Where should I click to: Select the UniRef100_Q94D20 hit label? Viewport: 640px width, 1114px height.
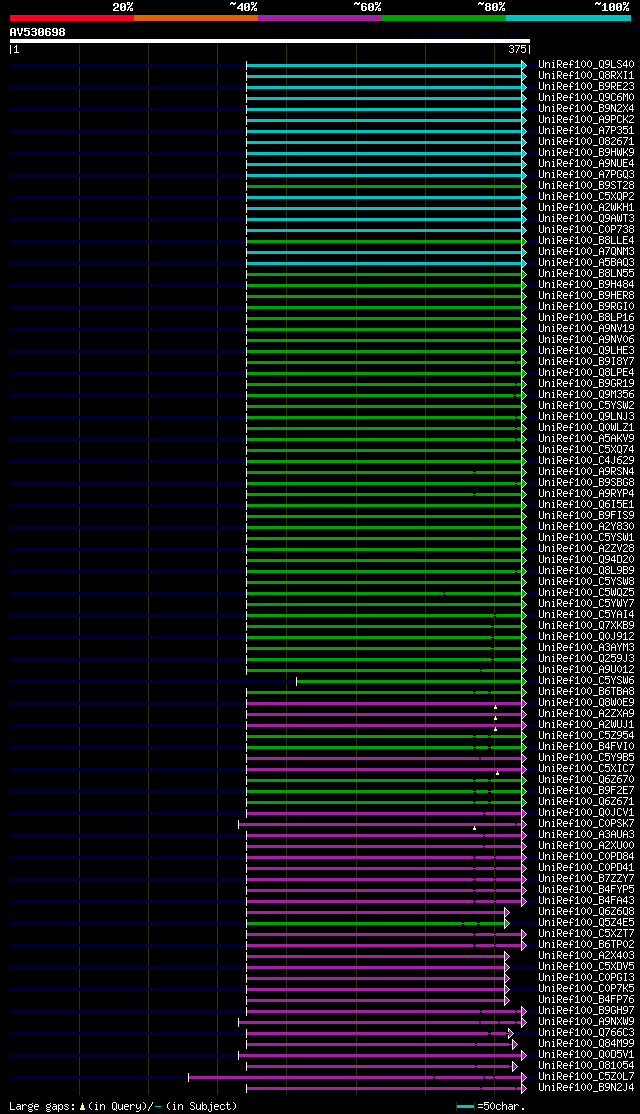click(586, 560)
